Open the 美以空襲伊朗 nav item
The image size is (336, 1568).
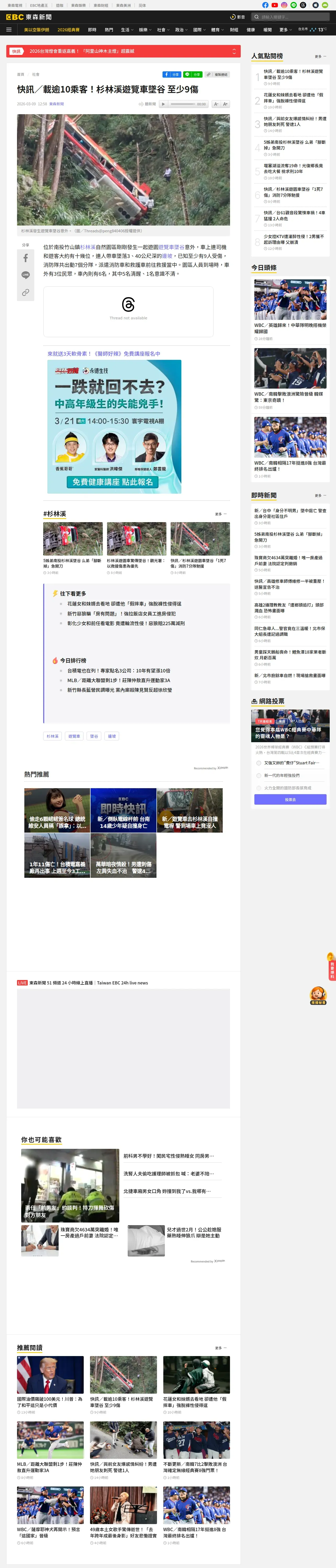[37, 29]
